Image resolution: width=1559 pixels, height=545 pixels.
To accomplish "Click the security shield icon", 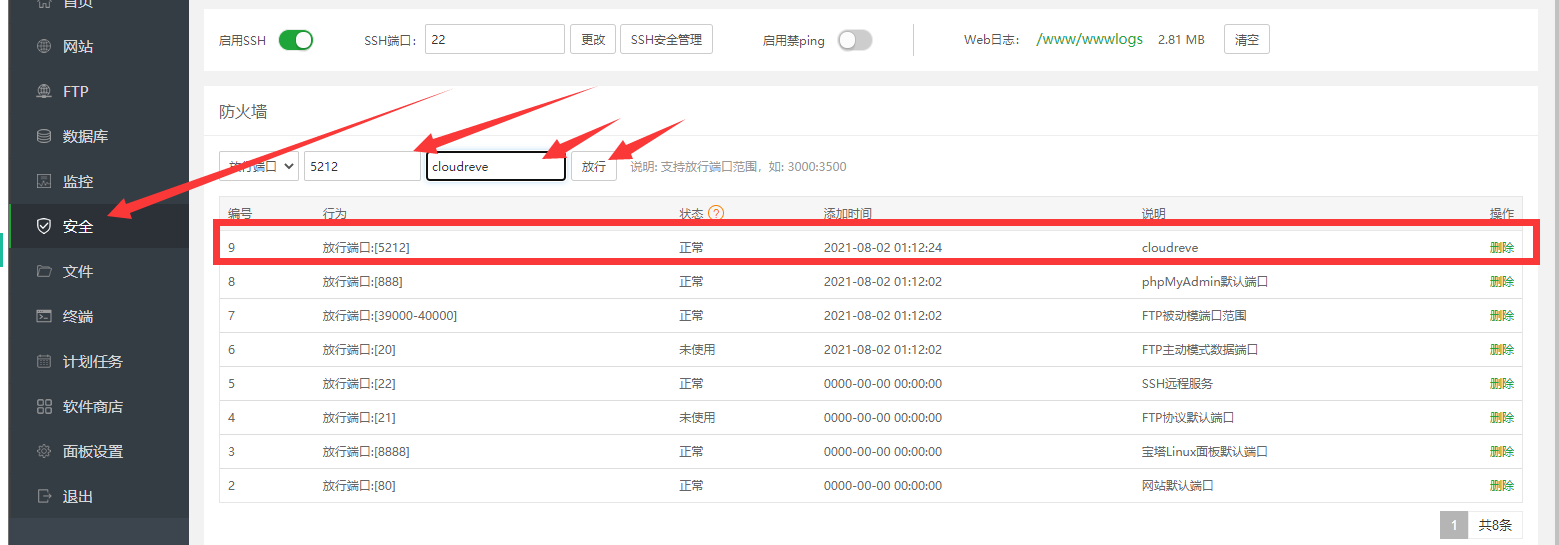I will point(44,226).
